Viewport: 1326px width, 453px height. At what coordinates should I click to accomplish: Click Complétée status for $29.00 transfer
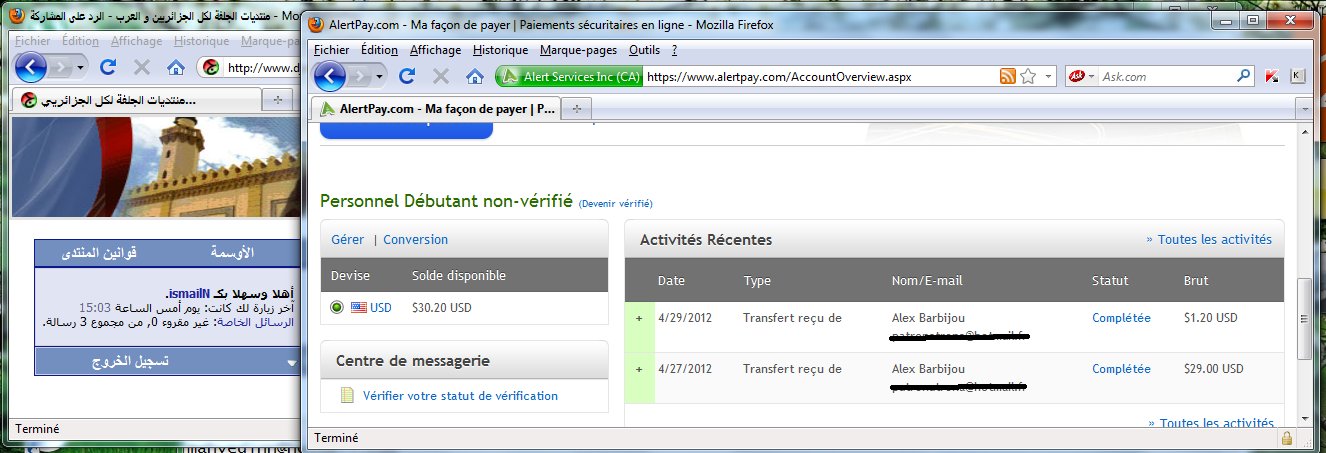1121,369
